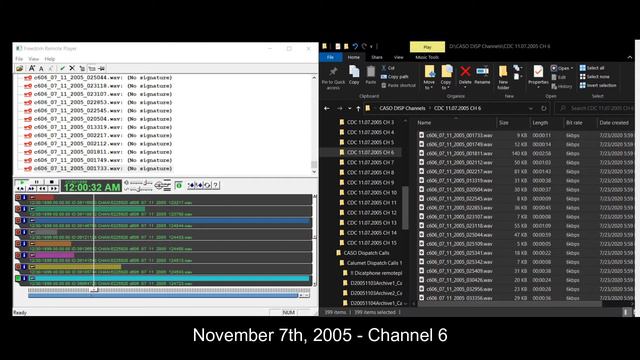Image resolution: width=640 pixels, height=360 pixels.
Task: Open the recent locations dropdown arrow
Action: coord(350,109)
